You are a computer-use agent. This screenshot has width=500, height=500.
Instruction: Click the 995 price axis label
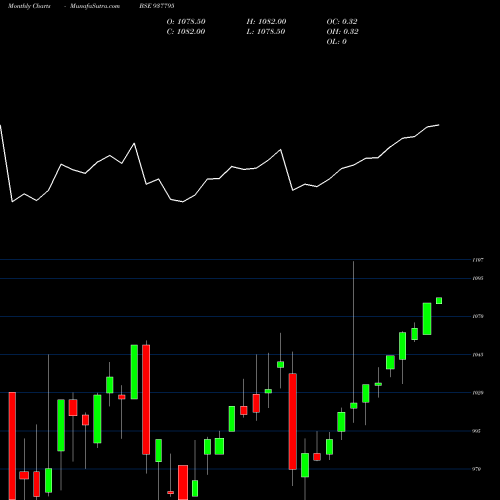(477, 431)
